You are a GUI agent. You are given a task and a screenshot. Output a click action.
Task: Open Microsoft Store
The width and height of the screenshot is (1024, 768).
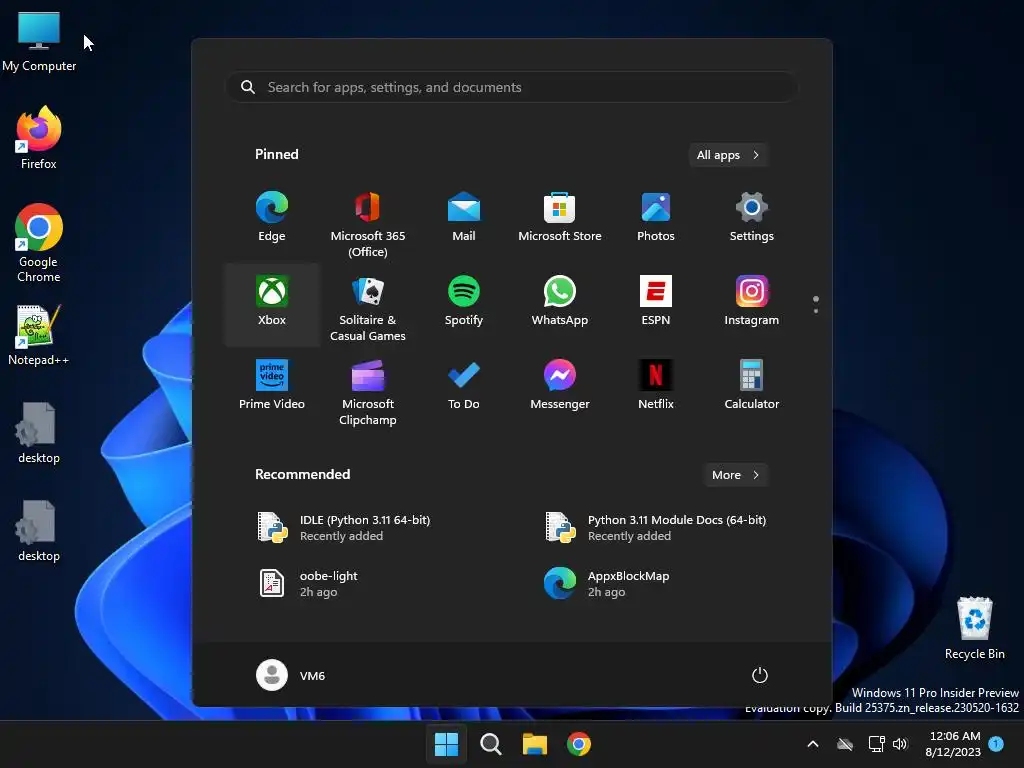tap(560, 217)
